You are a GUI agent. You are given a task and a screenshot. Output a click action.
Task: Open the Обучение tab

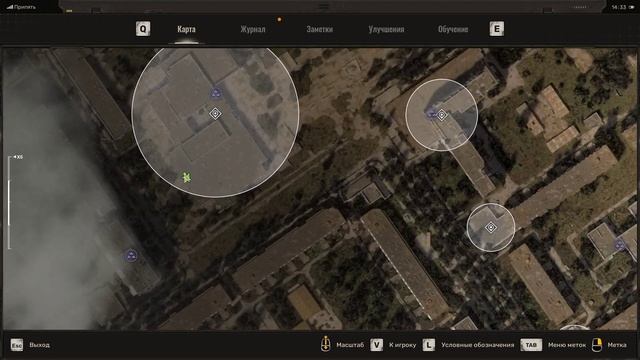pos(453,29)
